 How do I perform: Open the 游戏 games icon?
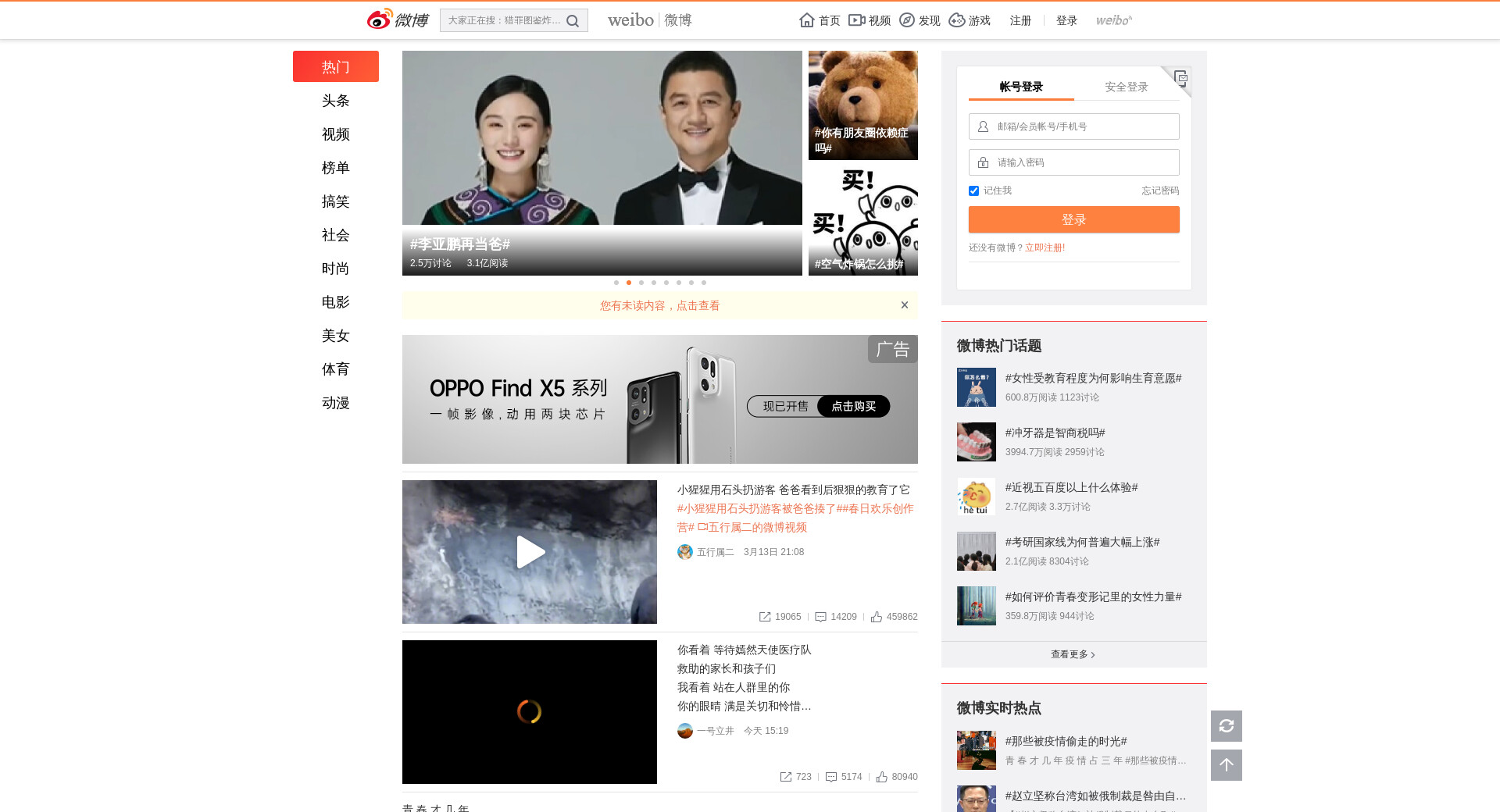pyautogui.click(x=957, y=20)
